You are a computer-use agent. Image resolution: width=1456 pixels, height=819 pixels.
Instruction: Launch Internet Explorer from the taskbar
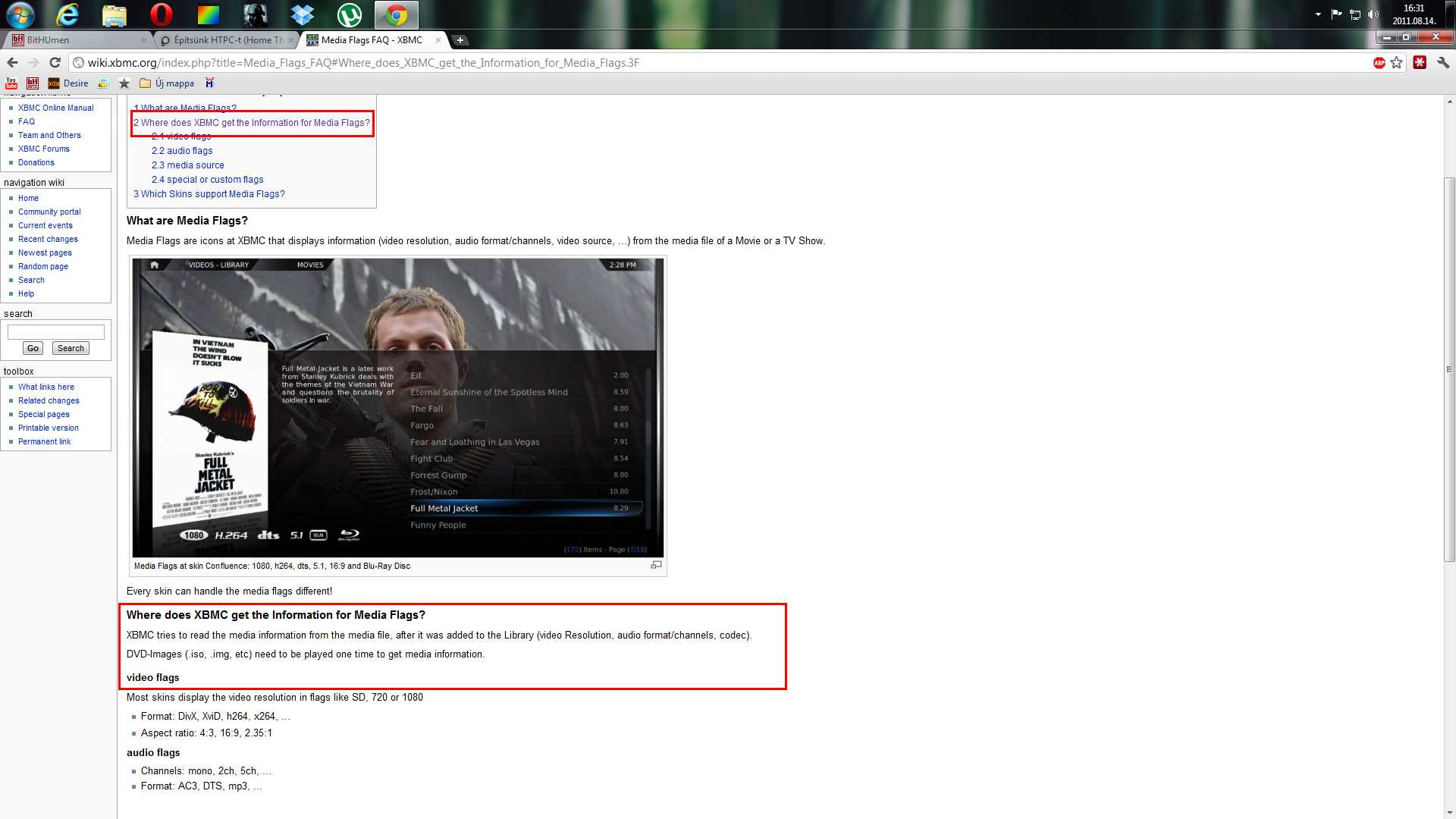coord(68,14)
